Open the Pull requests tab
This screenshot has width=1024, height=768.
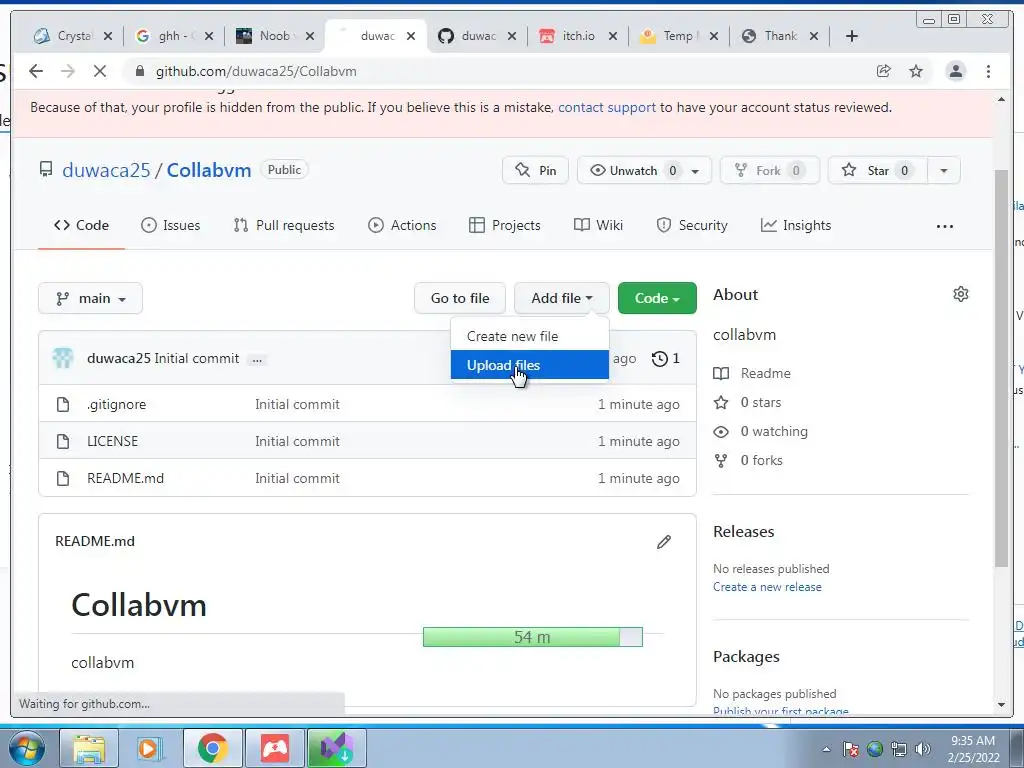pos(283,225)
